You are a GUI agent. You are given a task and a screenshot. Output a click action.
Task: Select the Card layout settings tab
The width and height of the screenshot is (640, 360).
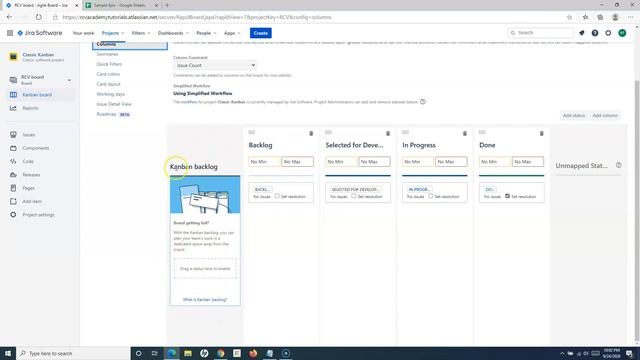click(x=109, y=84)
